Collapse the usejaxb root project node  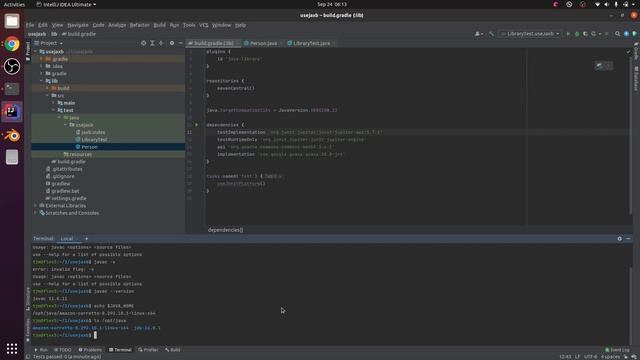[36, 52]
